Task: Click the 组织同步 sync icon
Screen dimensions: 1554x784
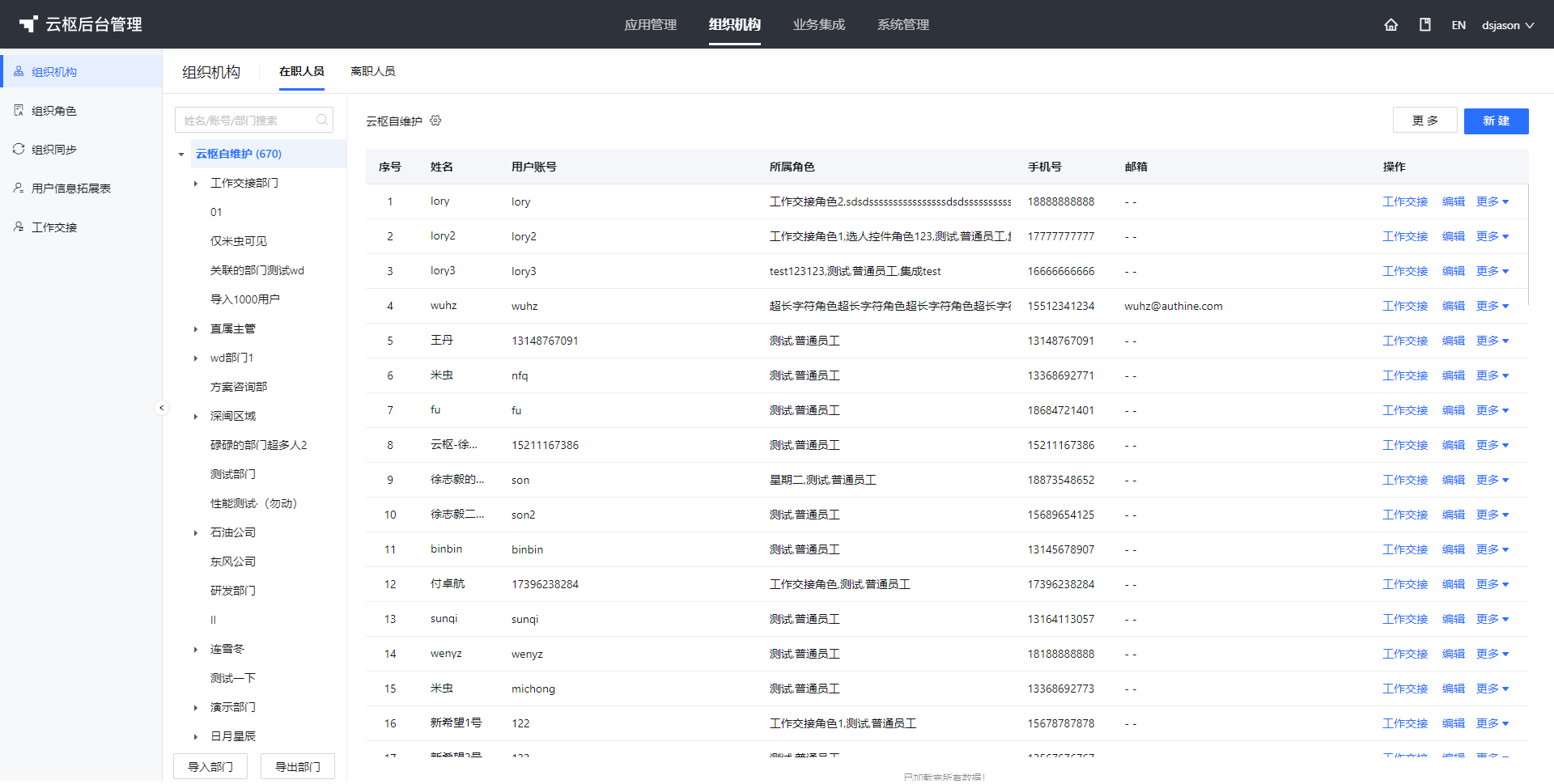Action: [x=19, y=149]
